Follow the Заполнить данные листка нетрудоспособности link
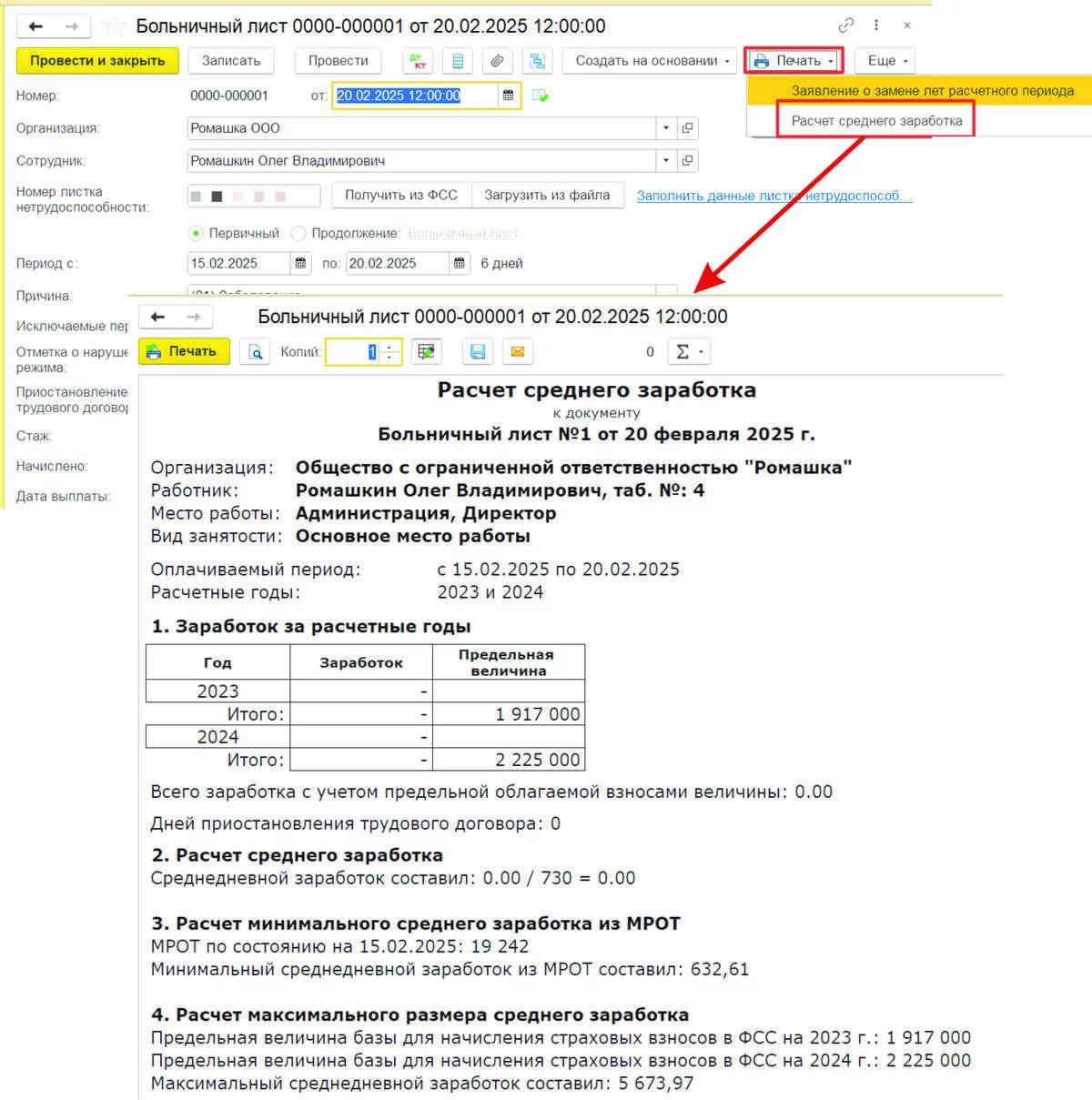 tap(773, 196)
